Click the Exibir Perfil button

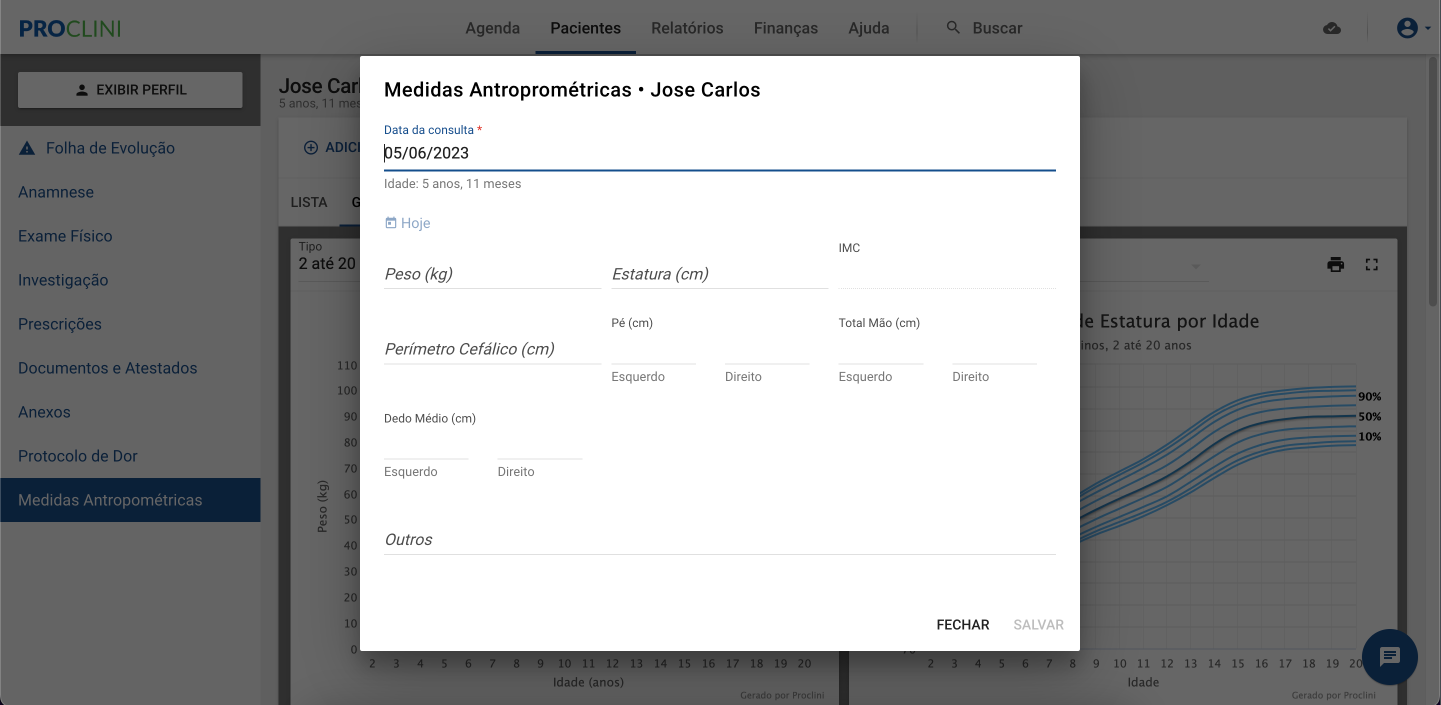(130, 90)
